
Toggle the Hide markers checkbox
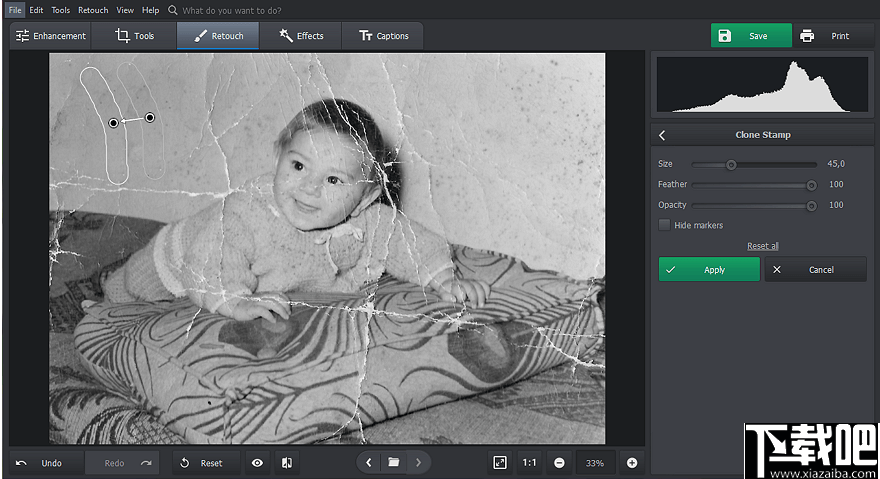(664, 225)
